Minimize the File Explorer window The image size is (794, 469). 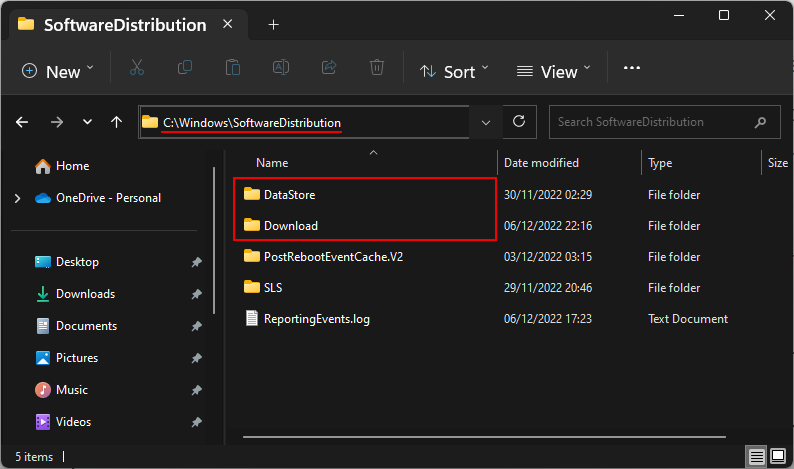pos(679,15)
